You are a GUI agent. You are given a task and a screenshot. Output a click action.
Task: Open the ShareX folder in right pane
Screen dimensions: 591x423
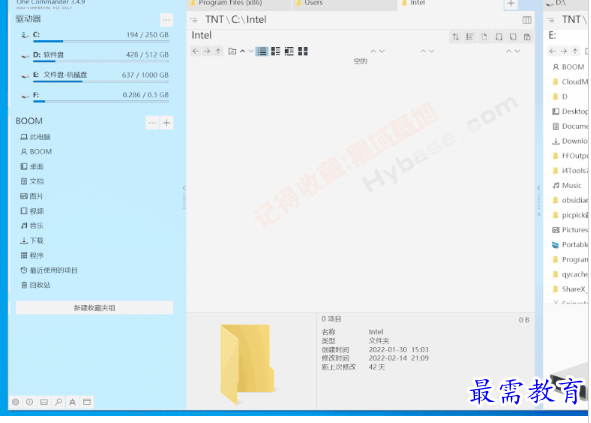click(x=570, y=289)
